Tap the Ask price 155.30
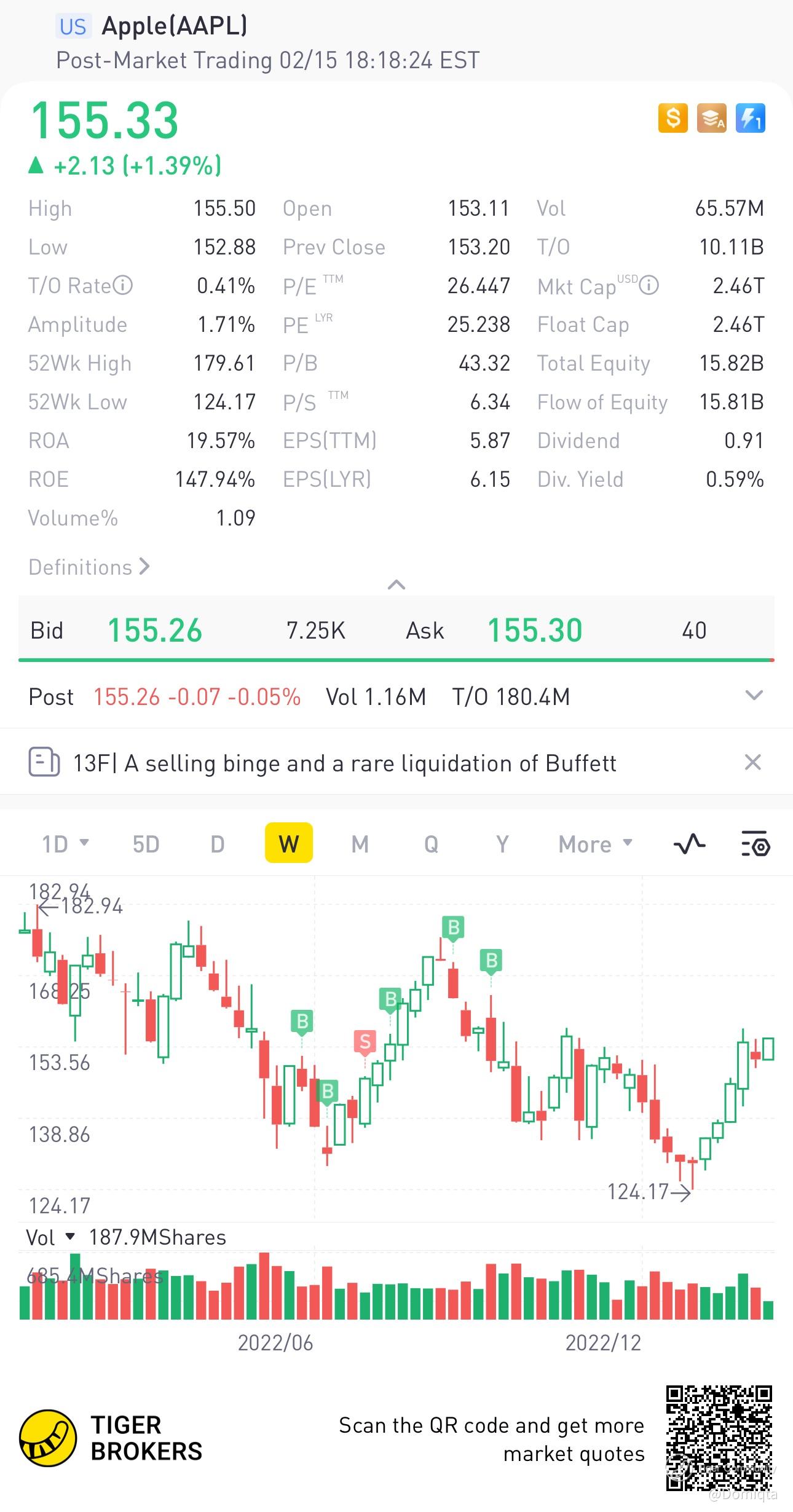793x1512 pixels. coord(535,630)
